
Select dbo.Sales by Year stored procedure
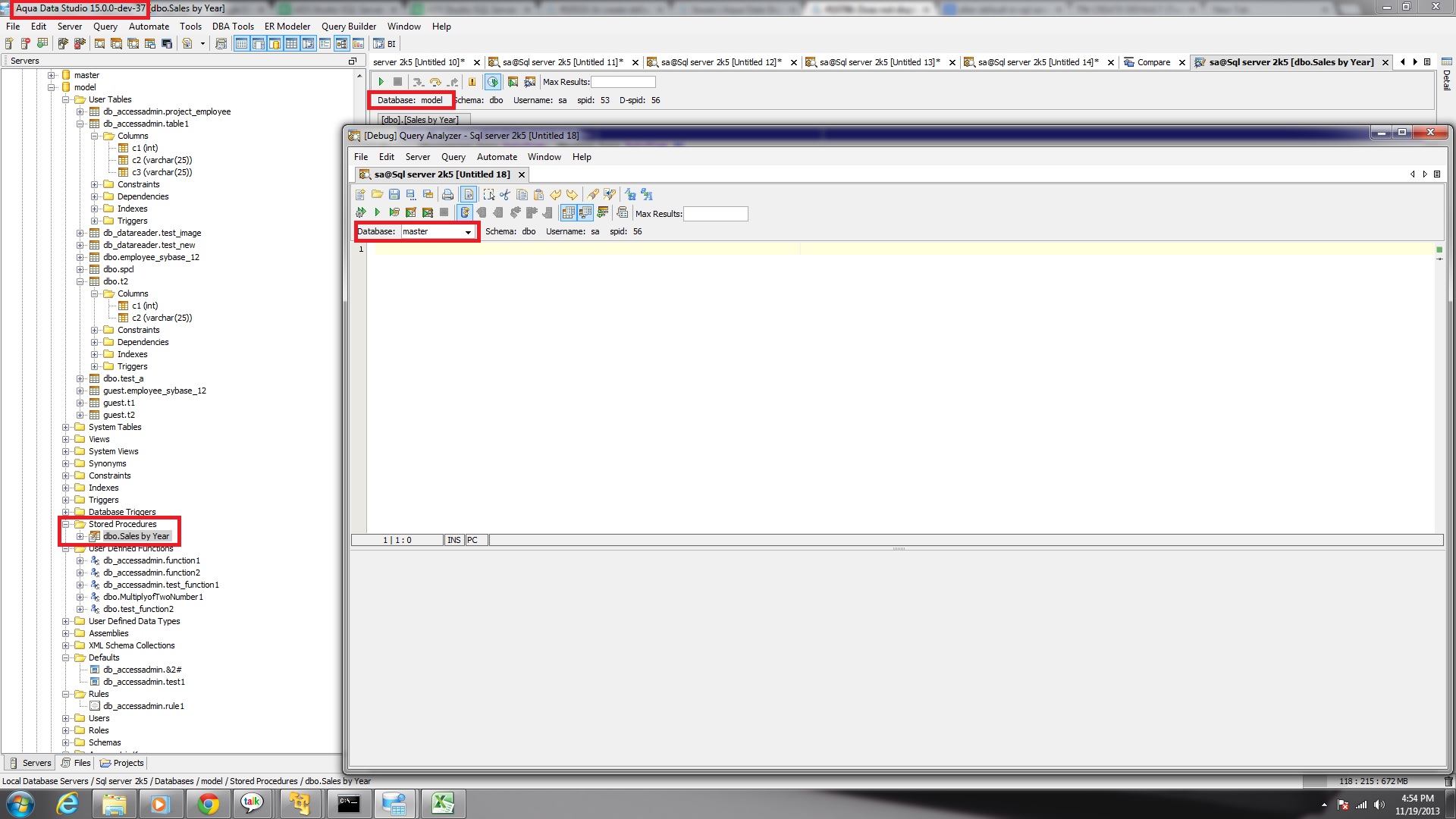(x=136, y=536)
